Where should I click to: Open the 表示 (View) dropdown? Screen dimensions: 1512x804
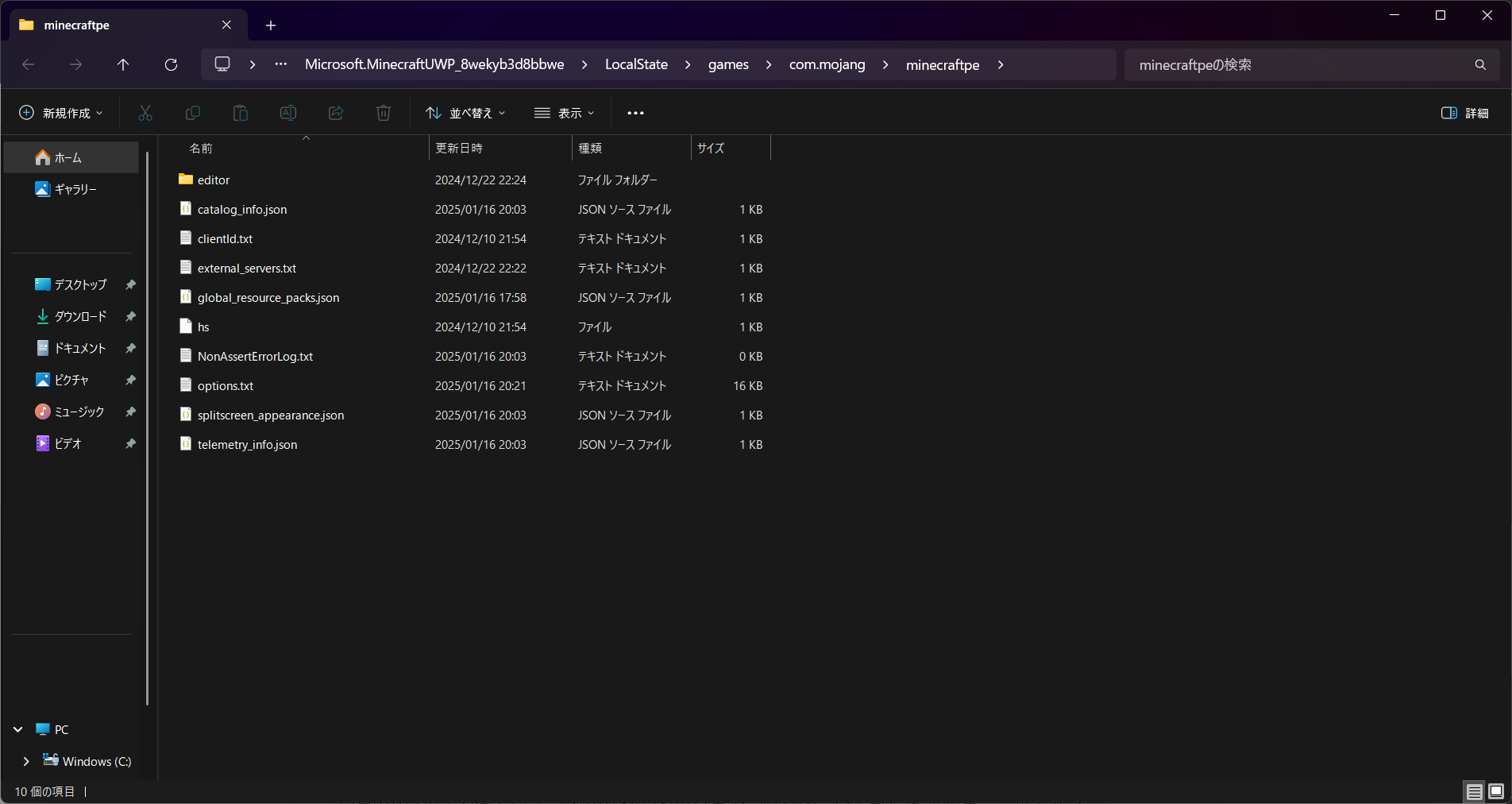click(x=565, y=113)
